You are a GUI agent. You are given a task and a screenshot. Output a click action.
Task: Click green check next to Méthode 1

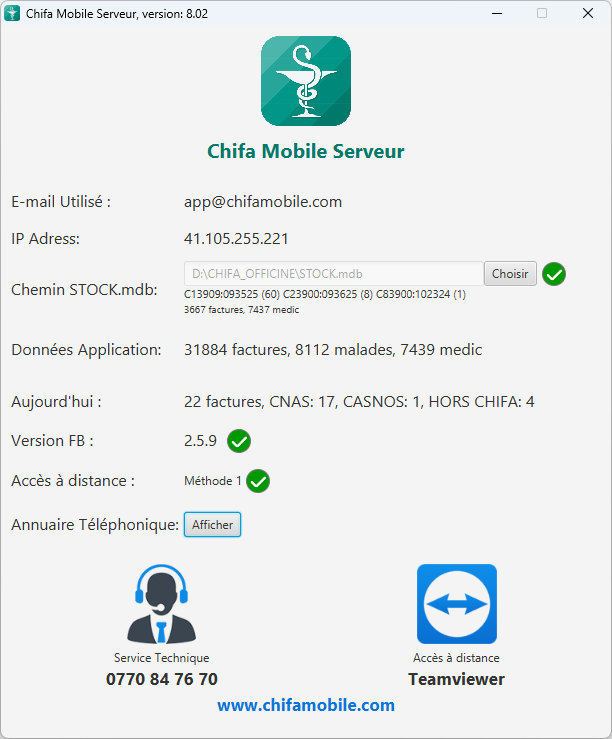point(258,481)
